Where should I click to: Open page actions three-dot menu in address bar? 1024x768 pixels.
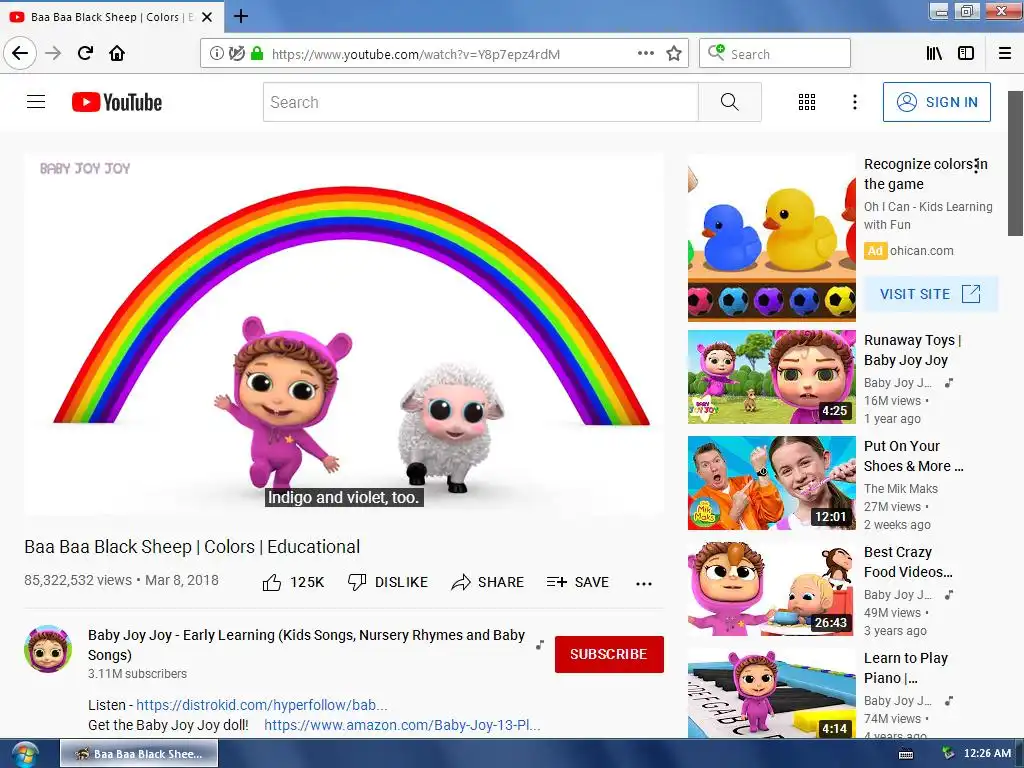[x=646, y=54]
